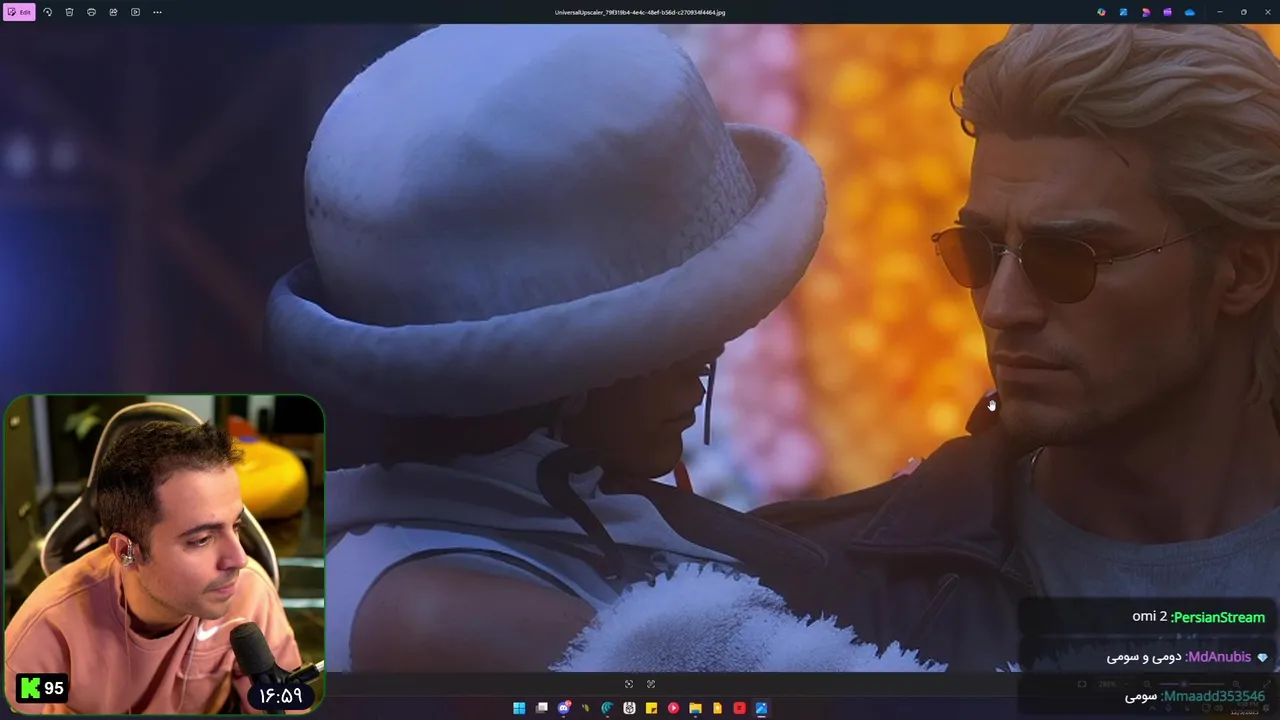The height and width of the screenshot is (720, 1280).
Task: Close the Photos window
Action: click(1267, 12)
